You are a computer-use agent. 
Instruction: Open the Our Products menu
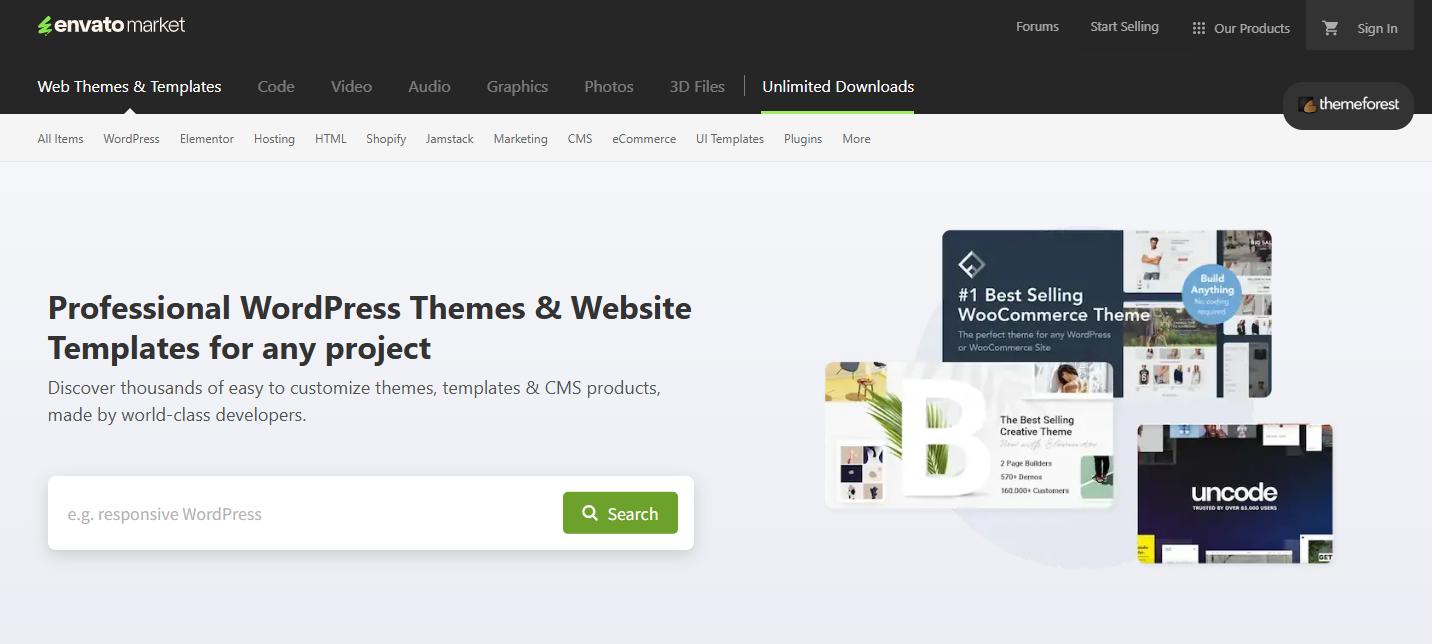click(x=1250, y=28)
